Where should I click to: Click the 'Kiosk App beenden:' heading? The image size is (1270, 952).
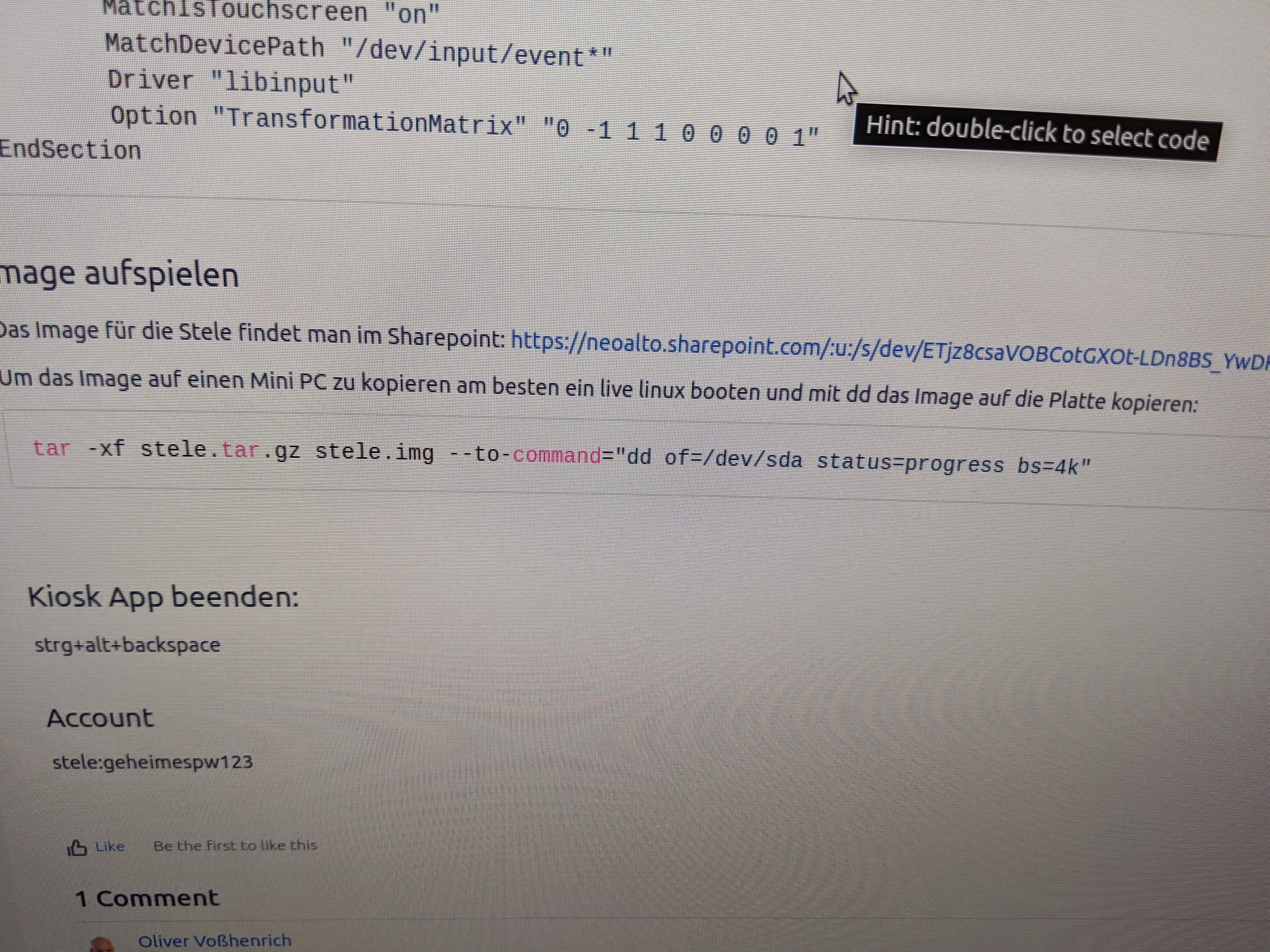click(x=163, y=597)
